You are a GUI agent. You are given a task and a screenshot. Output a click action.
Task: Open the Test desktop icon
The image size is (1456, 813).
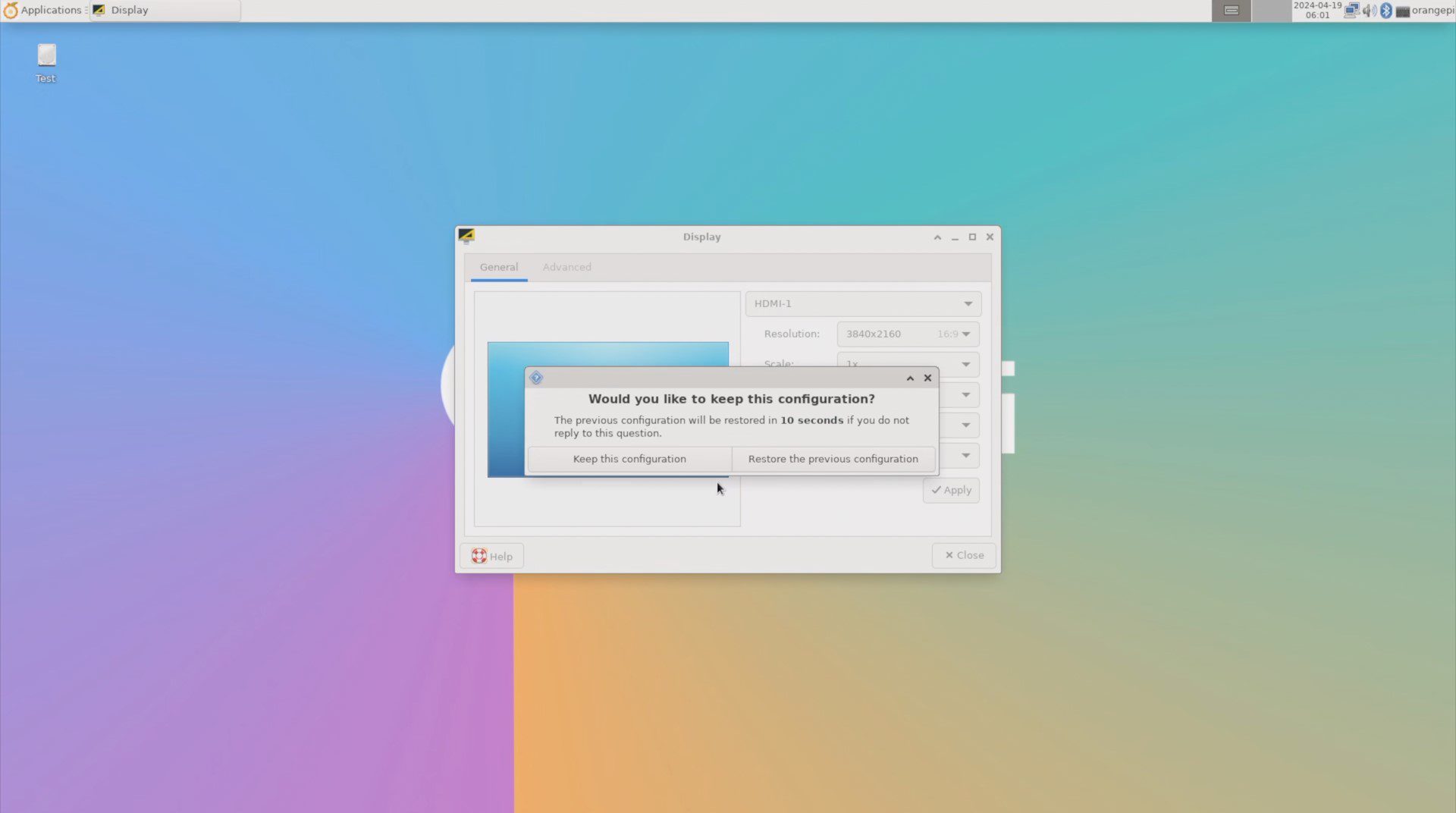point(46,62)
